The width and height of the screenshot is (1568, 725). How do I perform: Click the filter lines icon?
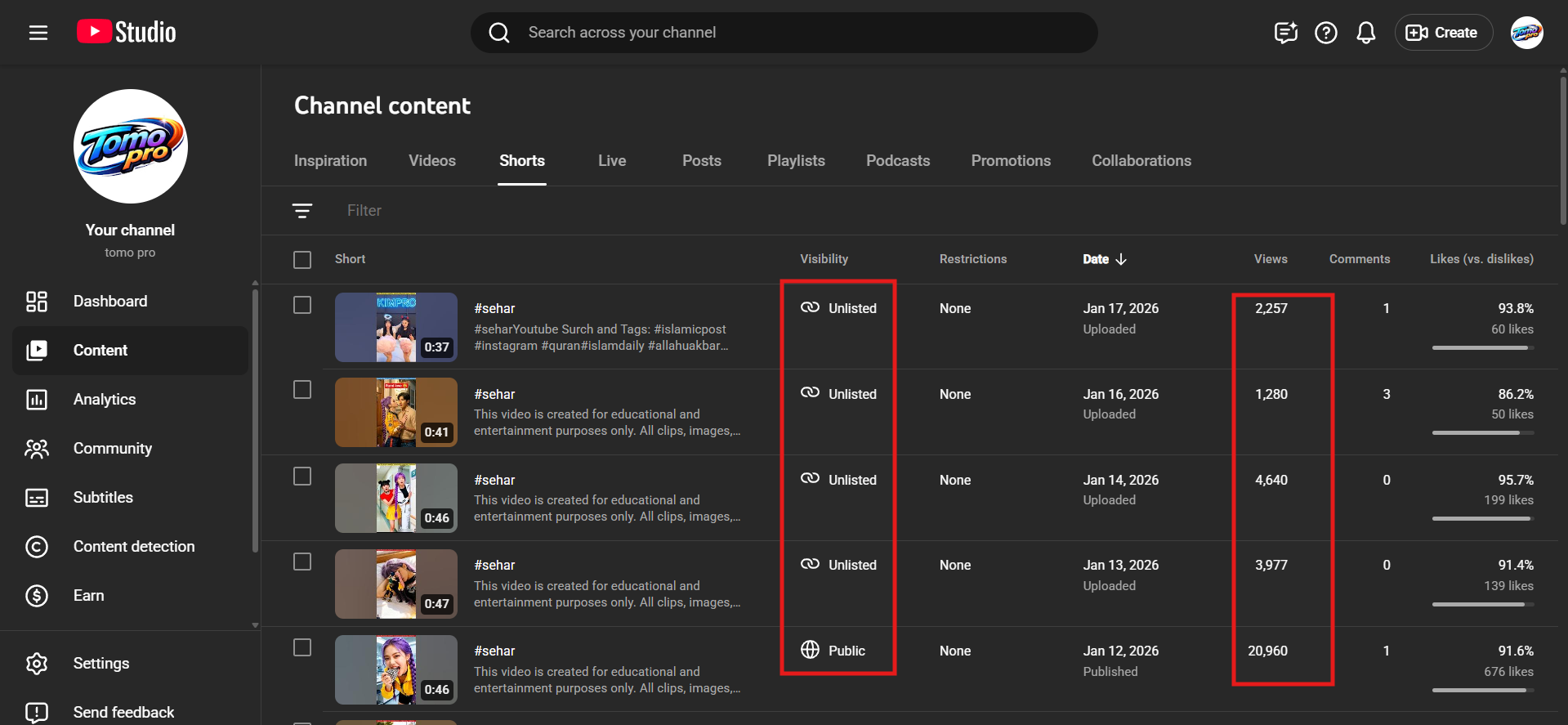[302, 211]
